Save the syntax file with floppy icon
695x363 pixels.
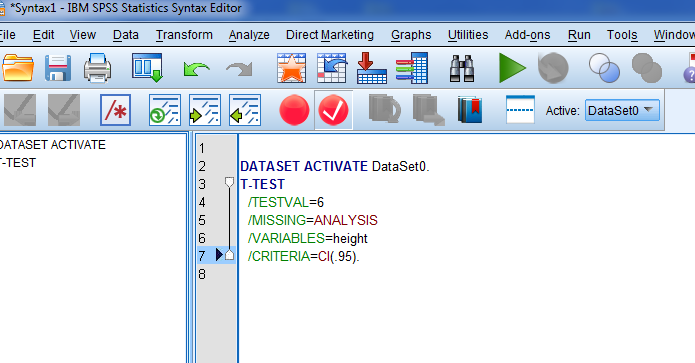coord(58,68)
